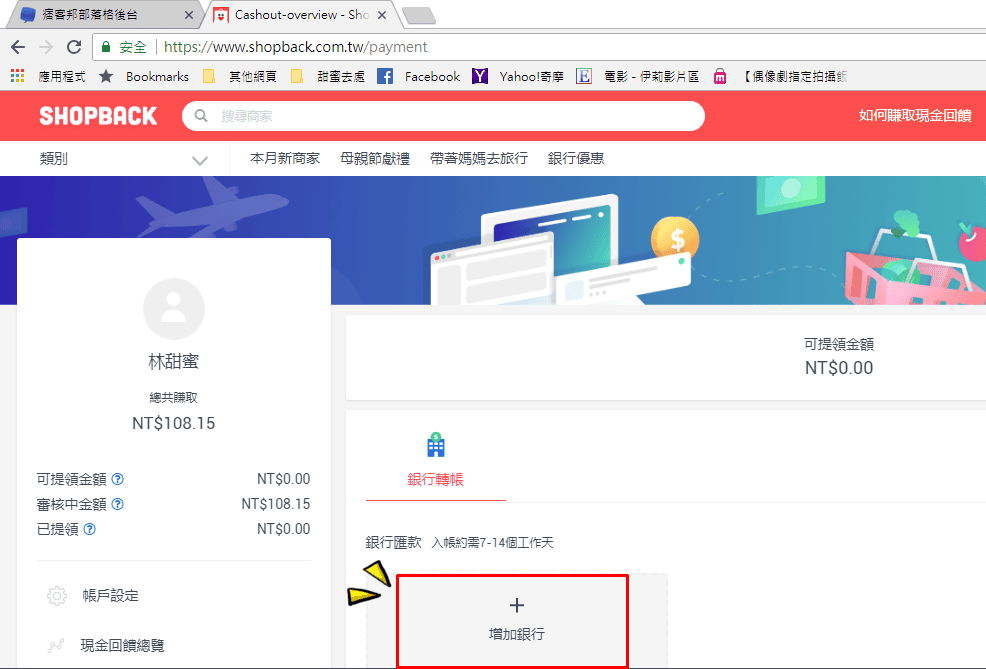The image size is (986, 669).
Task: Open 如何賺取現金回饋 link
Action: coord(914,116)
